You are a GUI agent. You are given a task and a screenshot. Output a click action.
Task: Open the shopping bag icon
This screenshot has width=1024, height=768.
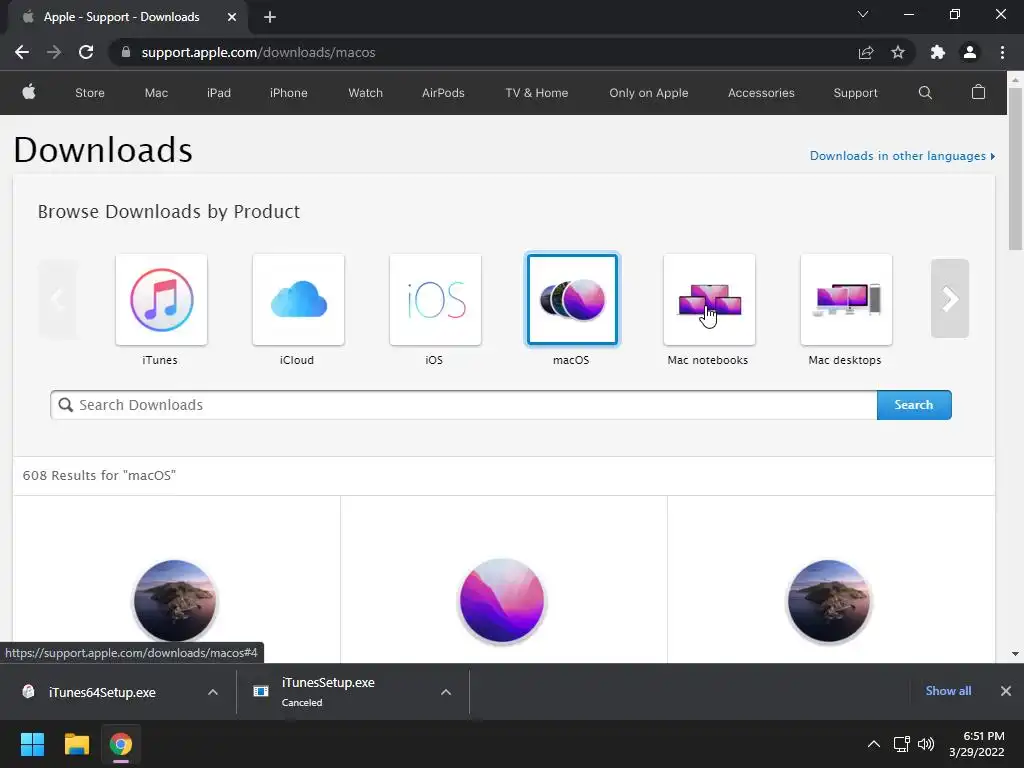point(978,92)
